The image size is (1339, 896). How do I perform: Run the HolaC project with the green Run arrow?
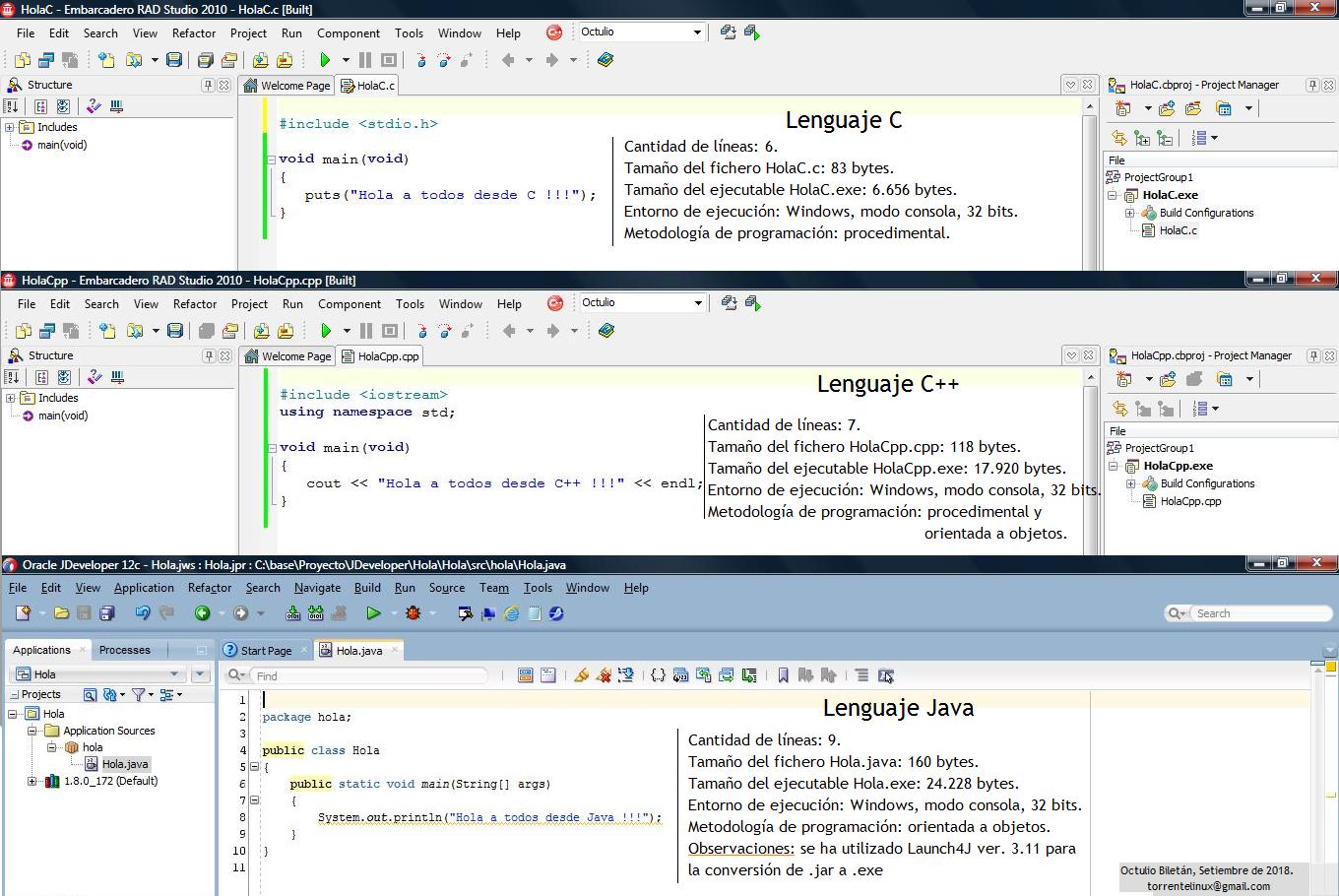pyautogui.click(x=326, y=59)
